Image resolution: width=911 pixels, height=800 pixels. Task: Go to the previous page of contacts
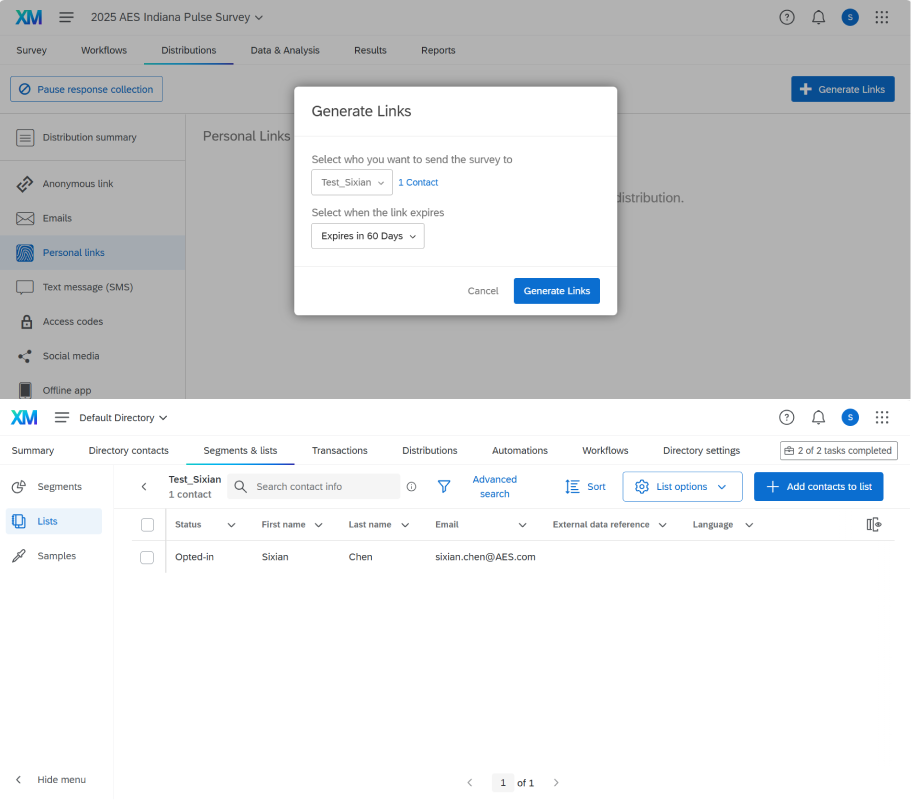point(469,783)
